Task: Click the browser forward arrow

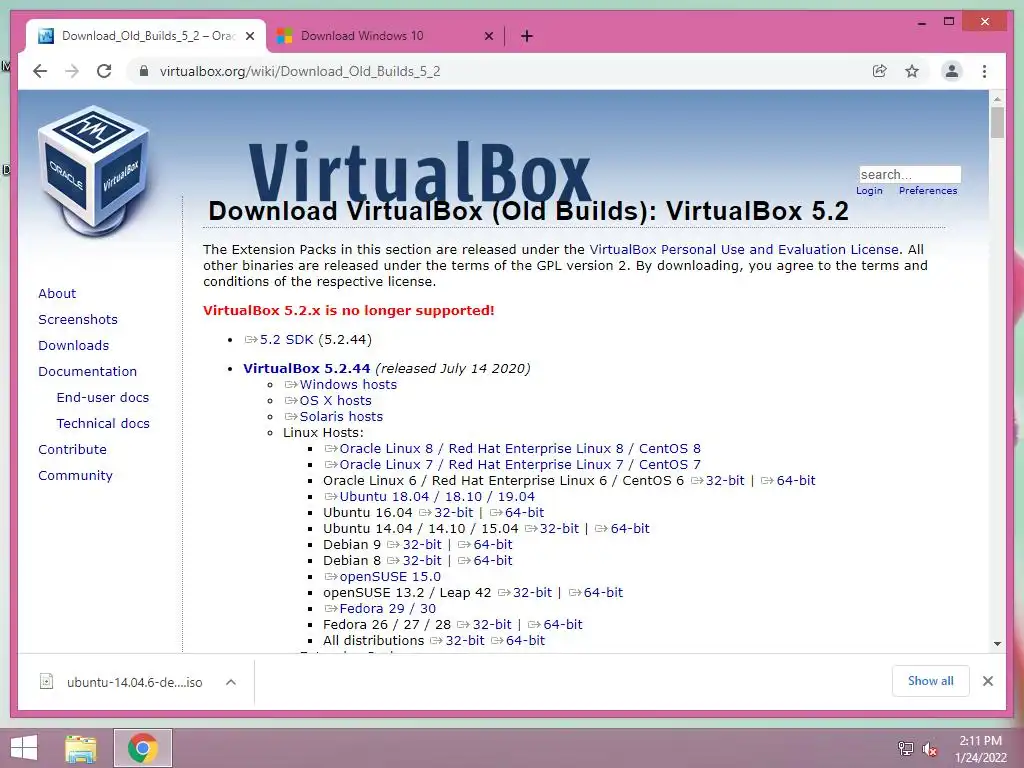Action: [72, 71]
